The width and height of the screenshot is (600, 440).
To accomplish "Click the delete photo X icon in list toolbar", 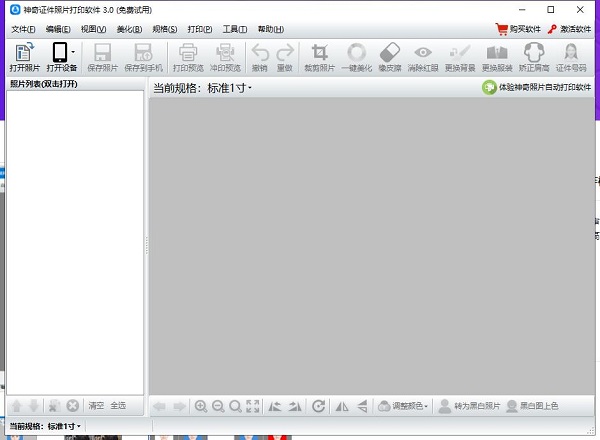I will (72, 406).
